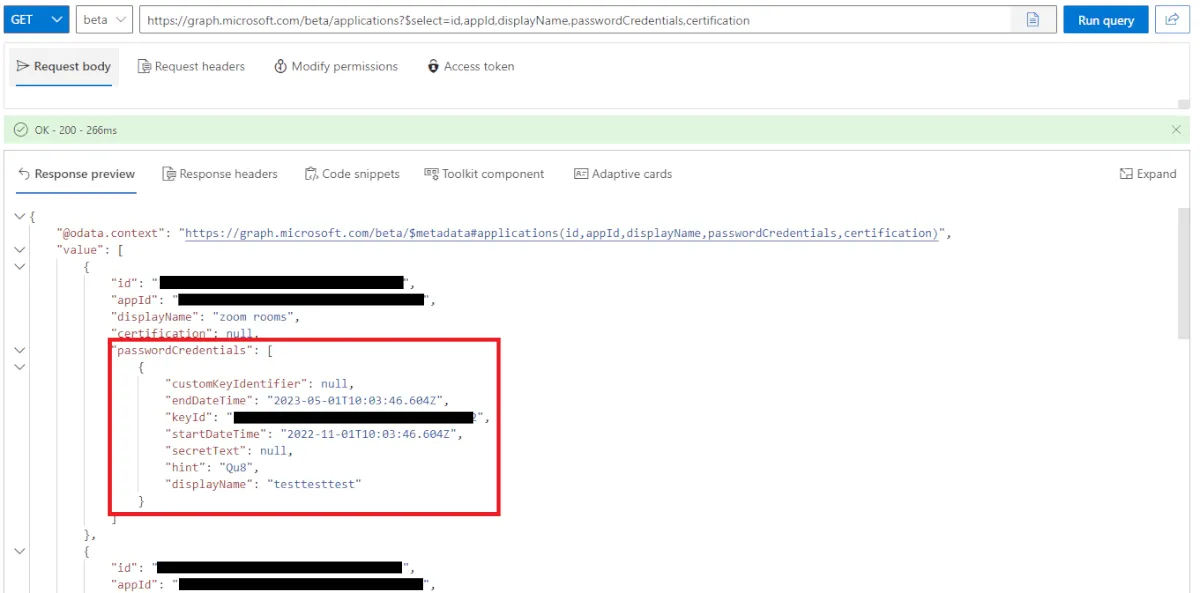1200x593 pixels.
Task: Click the displayName value "zoom rooms"
Action: tap(255, 317)
